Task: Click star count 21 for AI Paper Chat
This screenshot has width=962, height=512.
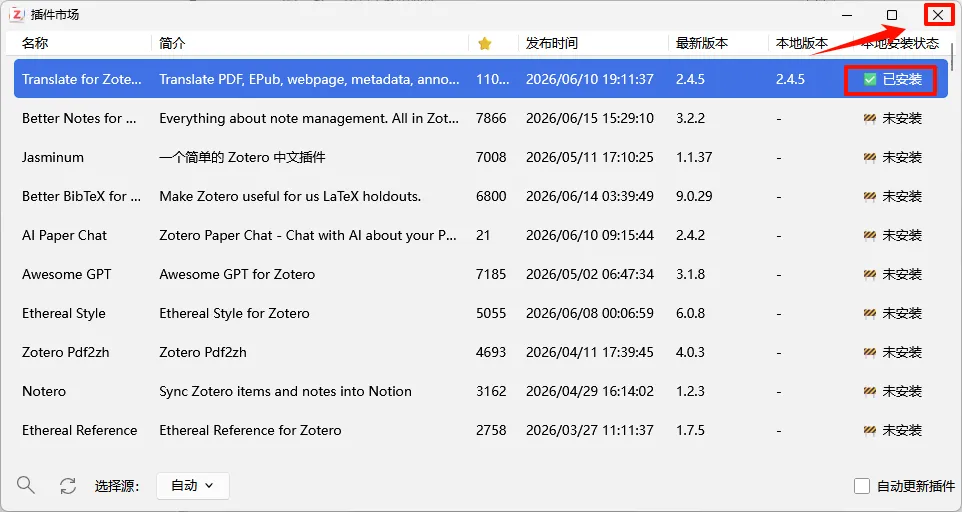Action: click(x=483, y=235)
